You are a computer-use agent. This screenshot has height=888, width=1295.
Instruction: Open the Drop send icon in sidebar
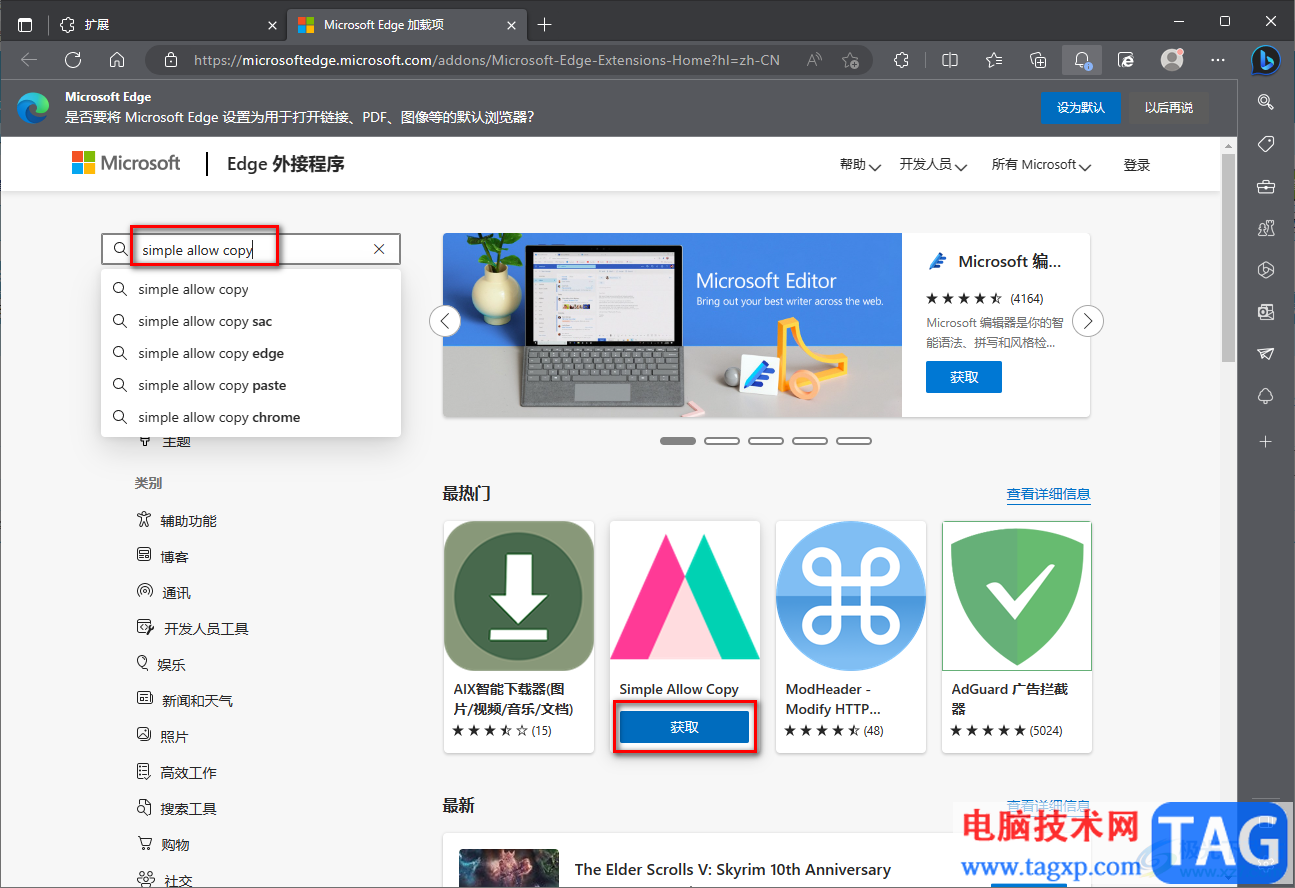pos(1266,354)
